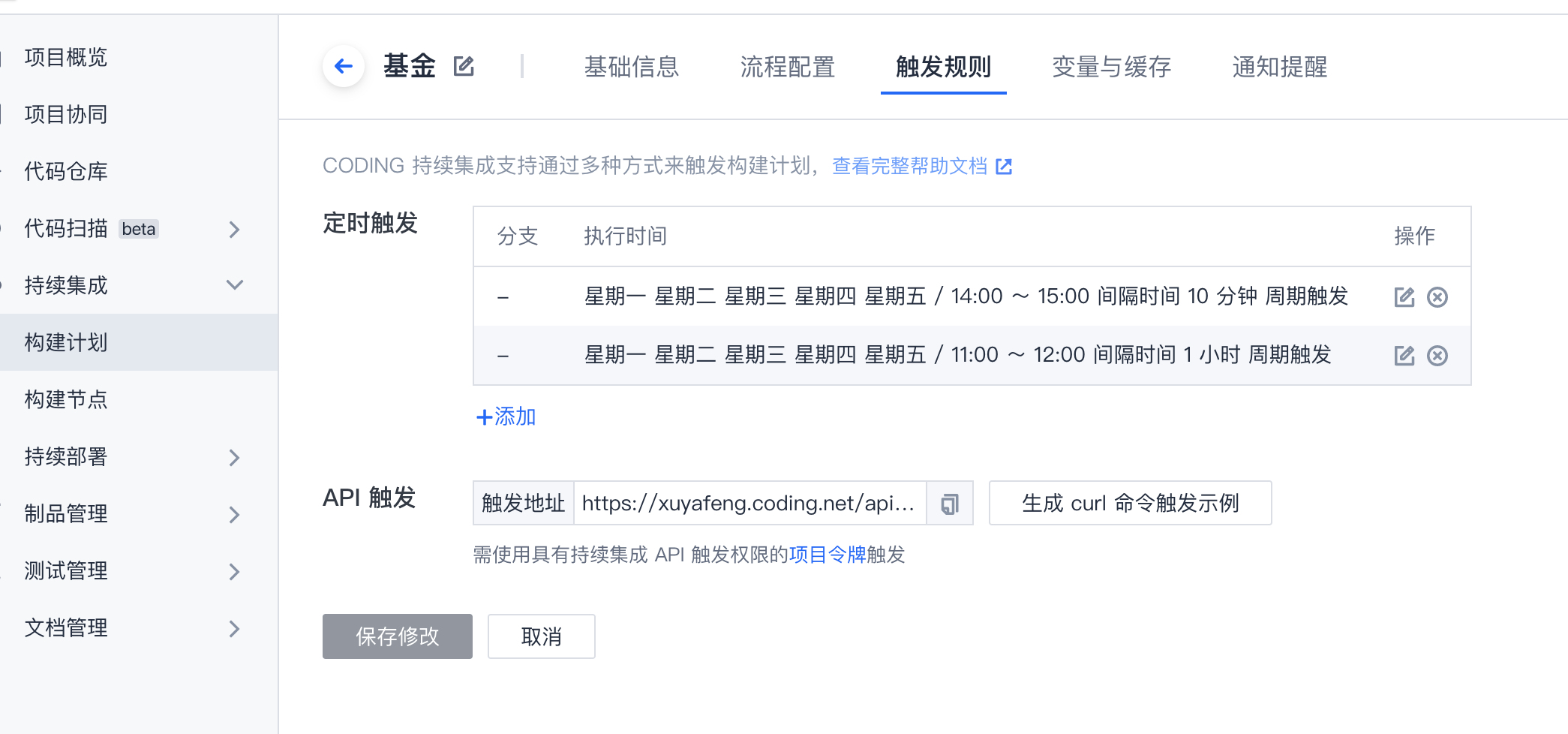Expand the 持续部署 sidebar menu
The height and width of the screenshot is (734, 1568).
[x=234, y=457]
